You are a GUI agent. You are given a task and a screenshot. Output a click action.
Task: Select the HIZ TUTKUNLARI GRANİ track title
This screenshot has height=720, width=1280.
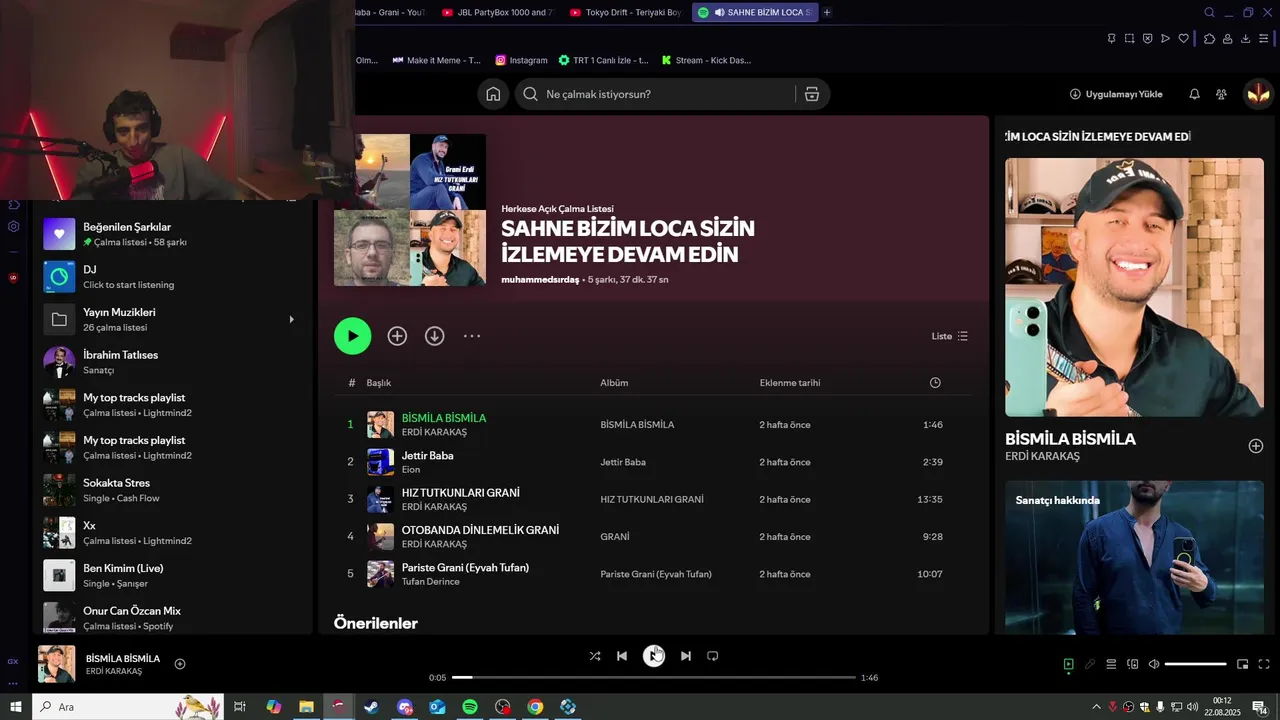460,493
